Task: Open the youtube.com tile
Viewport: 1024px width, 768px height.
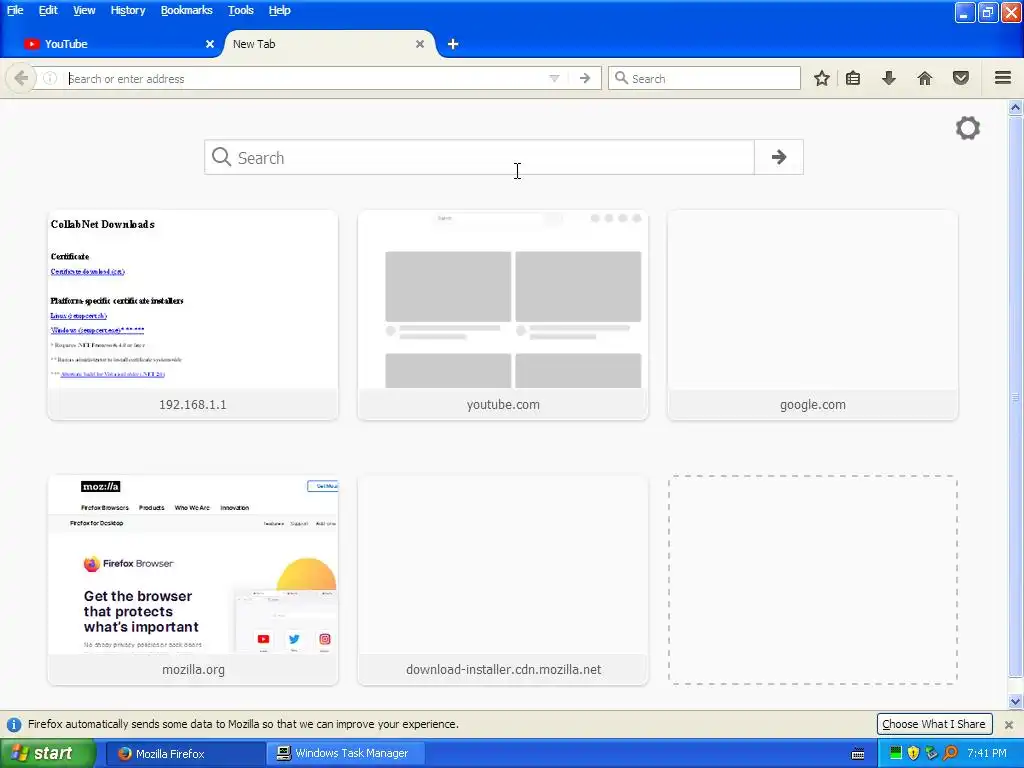Action: pyautogui.click(x=503, y=315)
